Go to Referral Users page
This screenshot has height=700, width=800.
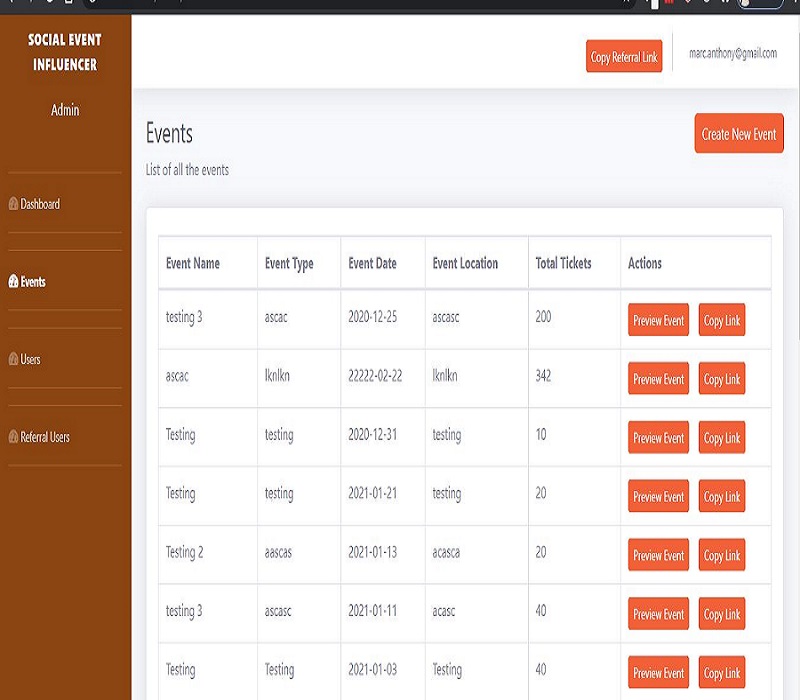45,437
